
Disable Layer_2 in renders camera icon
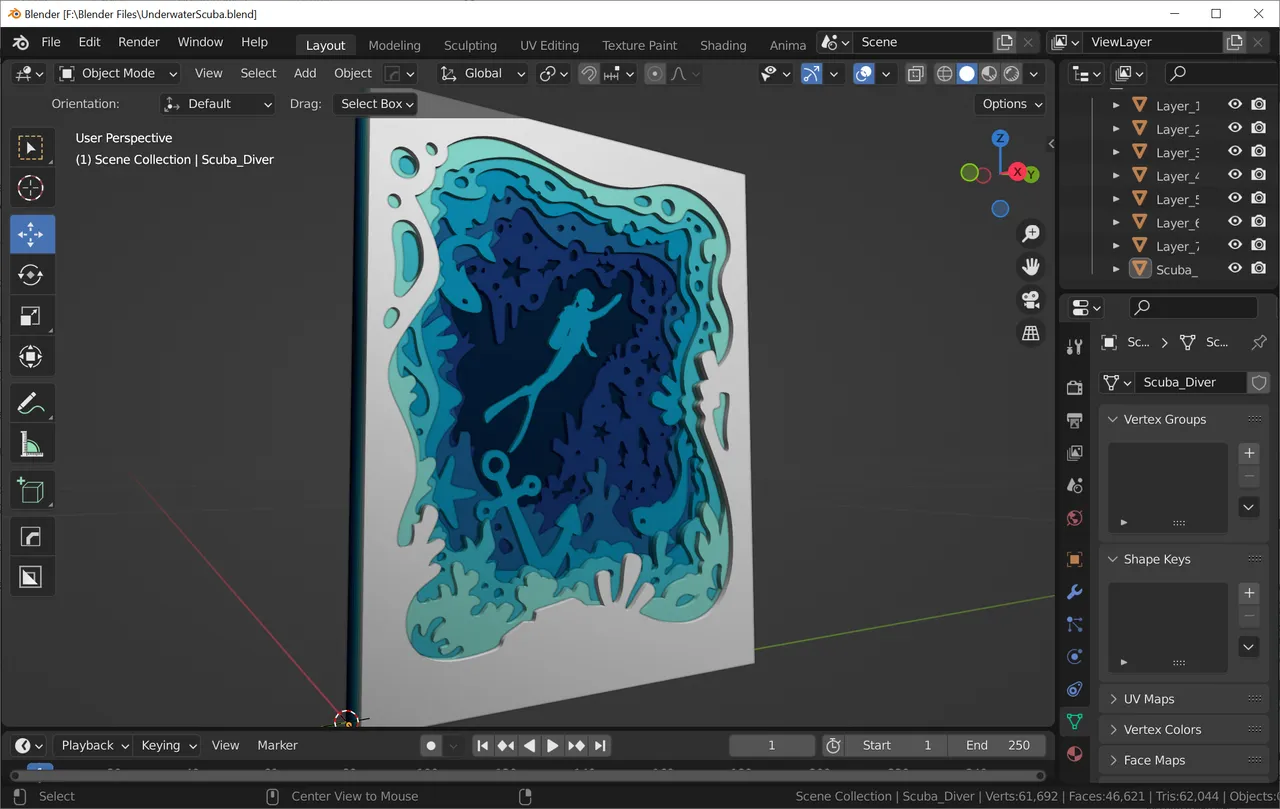pyautogui.click(x=1259, y=128)
